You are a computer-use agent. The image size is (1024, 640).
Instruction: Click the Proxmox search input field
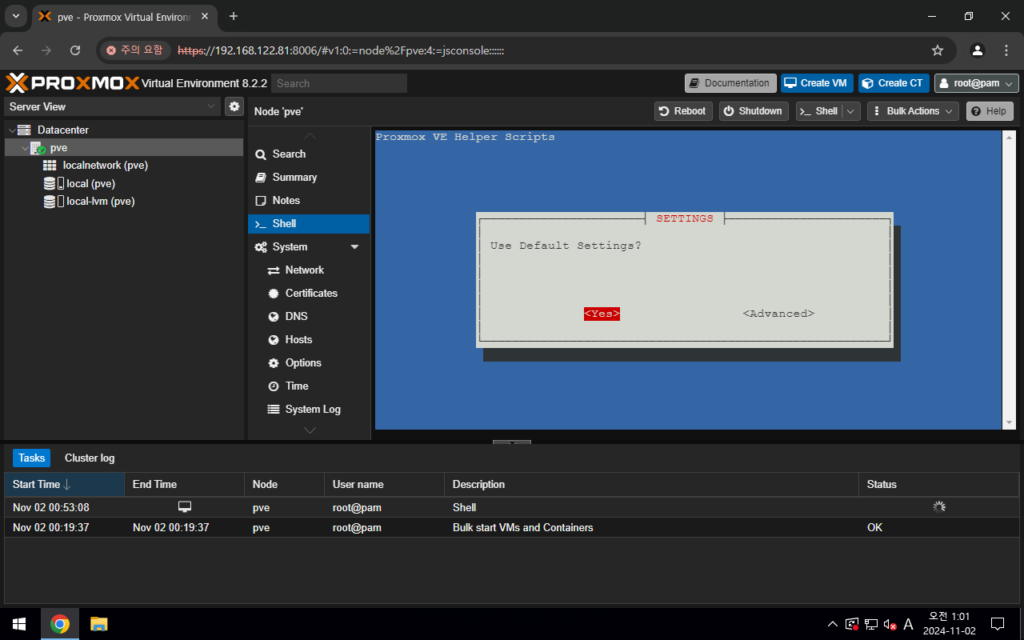pos(339,83)
